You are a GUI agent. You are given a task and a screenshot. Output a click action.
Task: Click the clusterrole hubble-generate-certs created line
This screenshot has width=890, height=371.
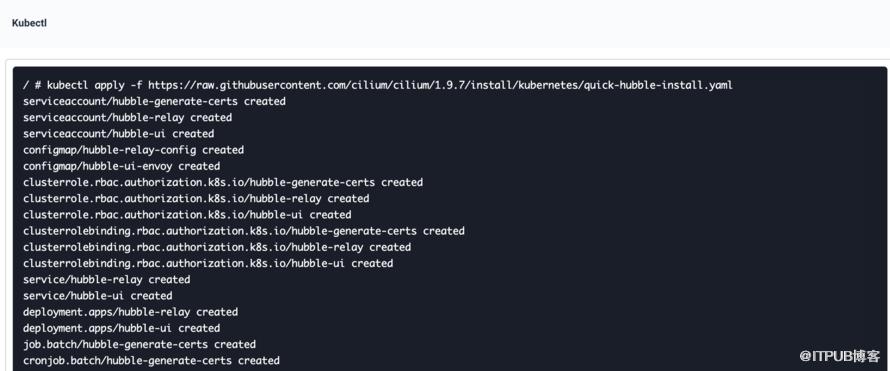pyautogui.click(x=223, y=183)
